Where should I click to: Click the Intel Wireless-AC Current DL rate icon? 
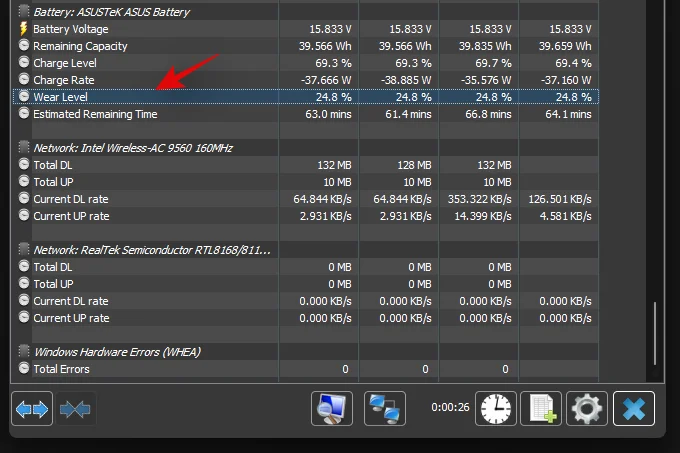[x=24, y=198]
